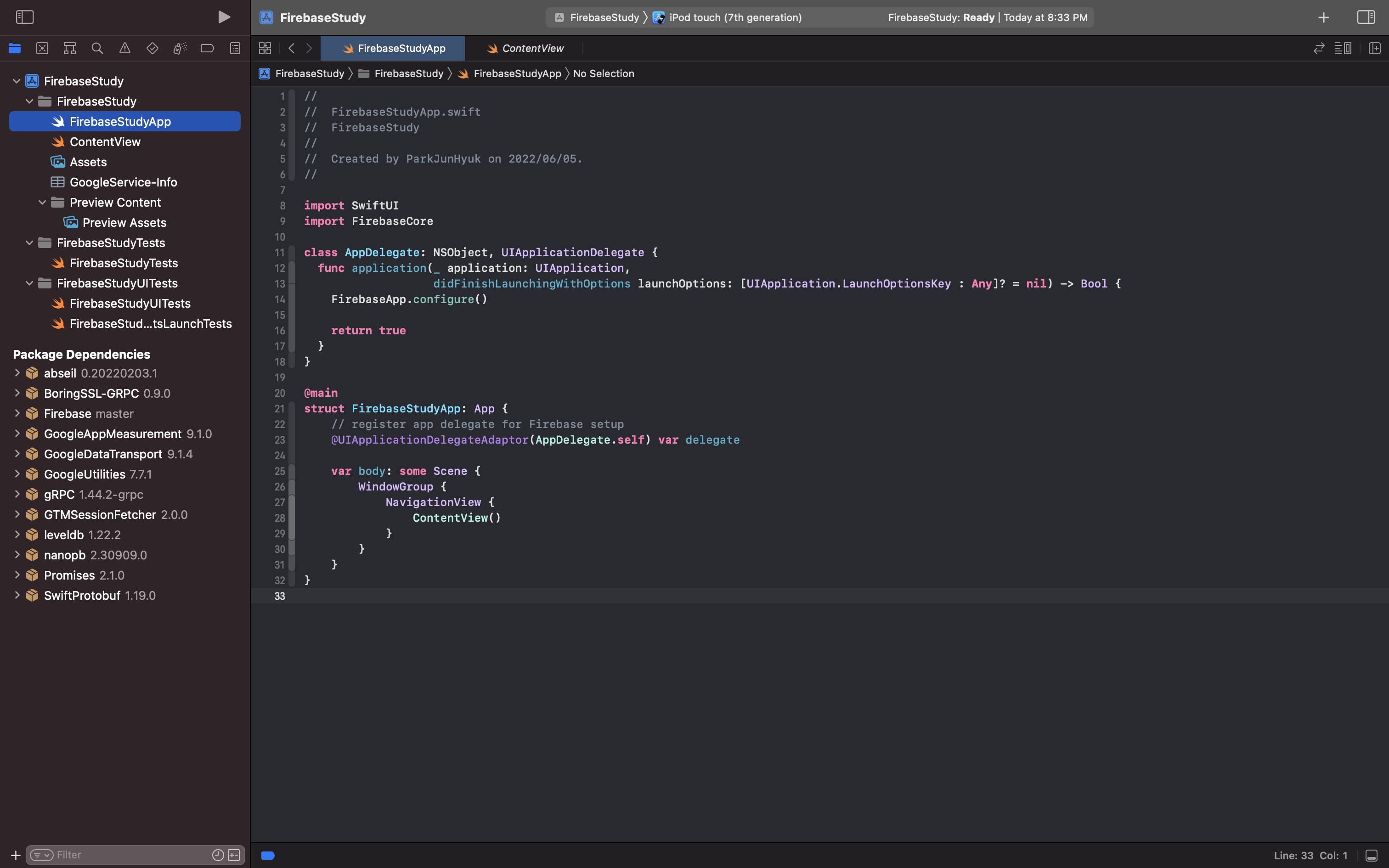Open the Find navigator magnifier
1389x868 pixels.
[97, 48]
